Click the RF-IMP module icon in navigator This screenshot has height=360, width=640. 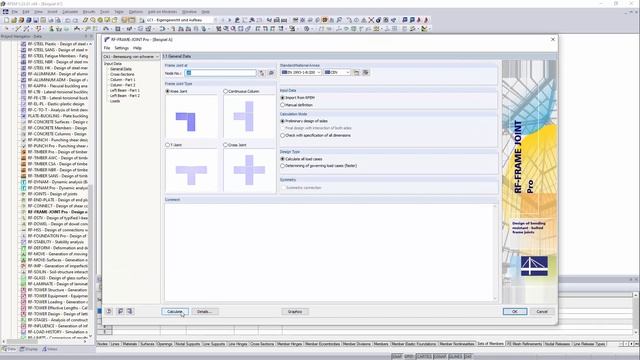(x=24, y=266)
